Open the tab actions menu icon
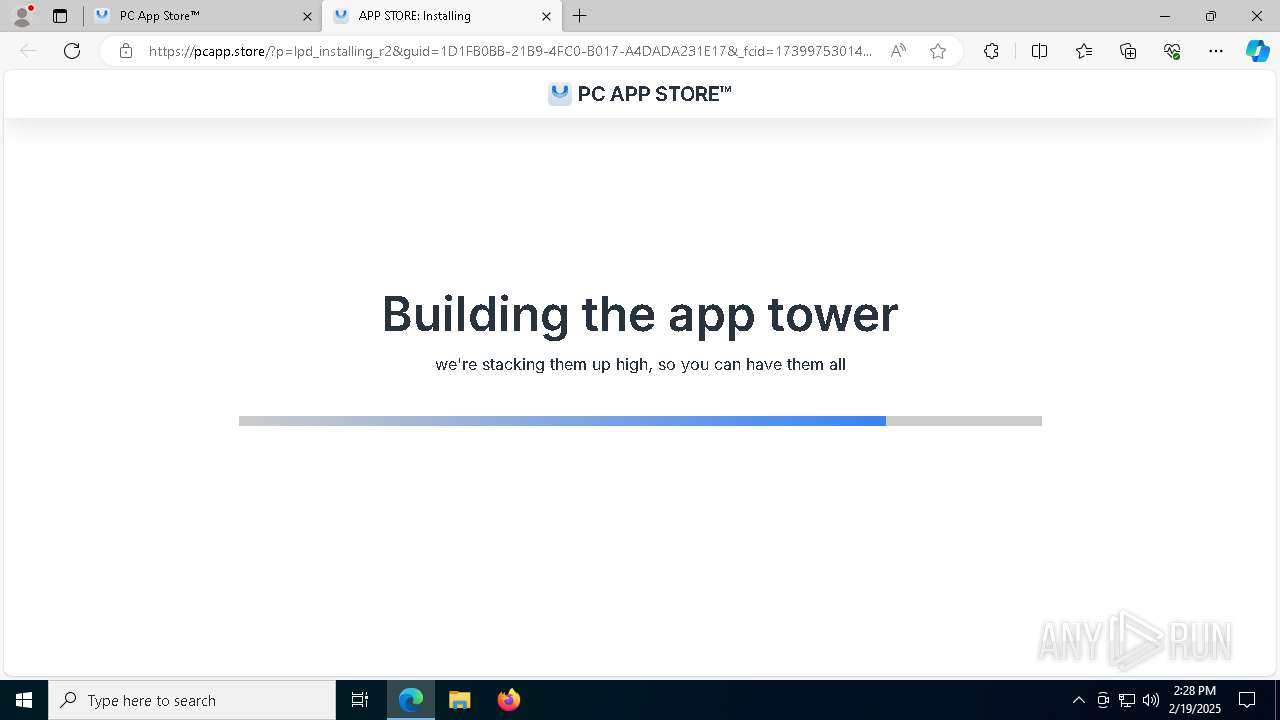Viewport: 1280px width, 720px height. [60, 16]
